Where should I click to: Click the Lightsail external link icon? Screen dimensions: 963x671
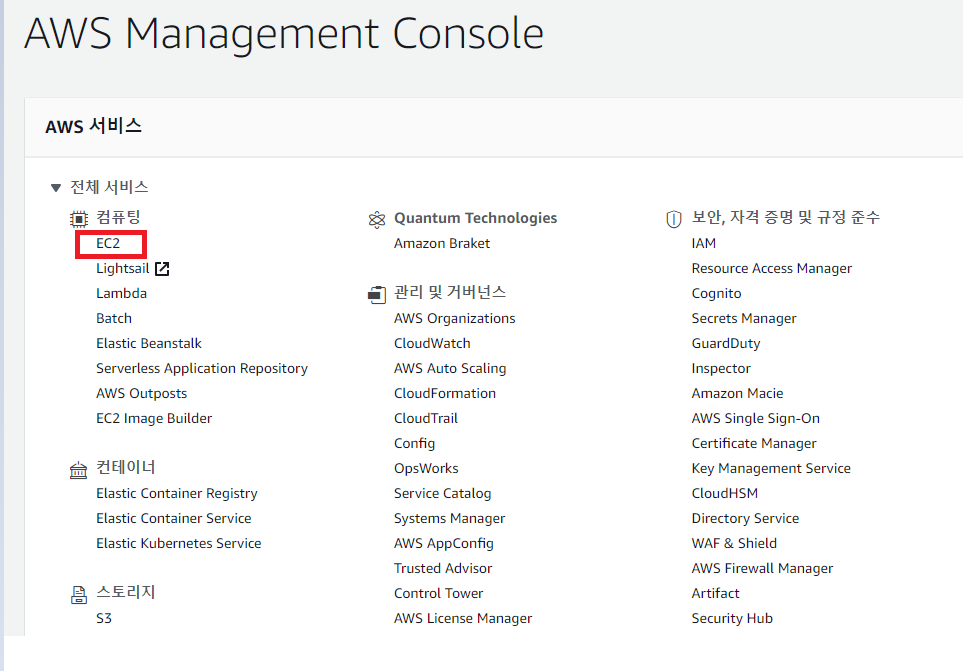click(162, 269)
